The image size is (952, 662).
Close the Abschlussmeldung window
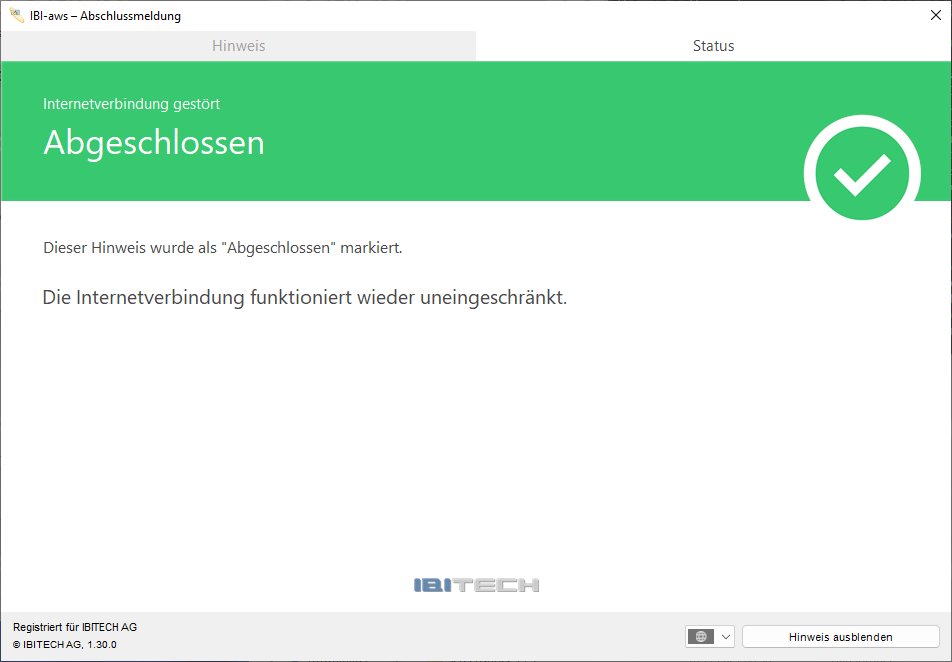pyautogui.click(x=934, y=15)
